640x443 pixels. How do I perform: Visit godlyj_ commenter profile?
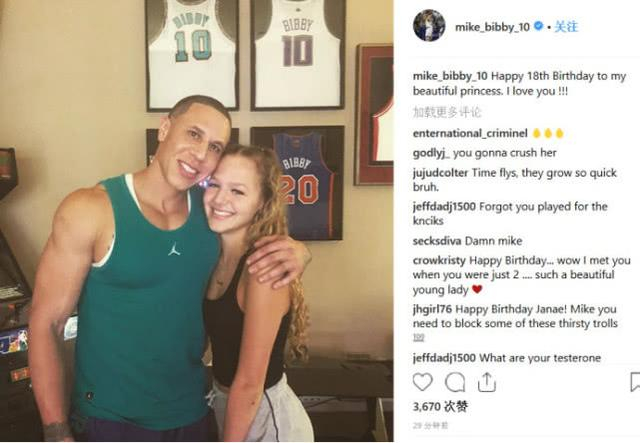point(431,153)
